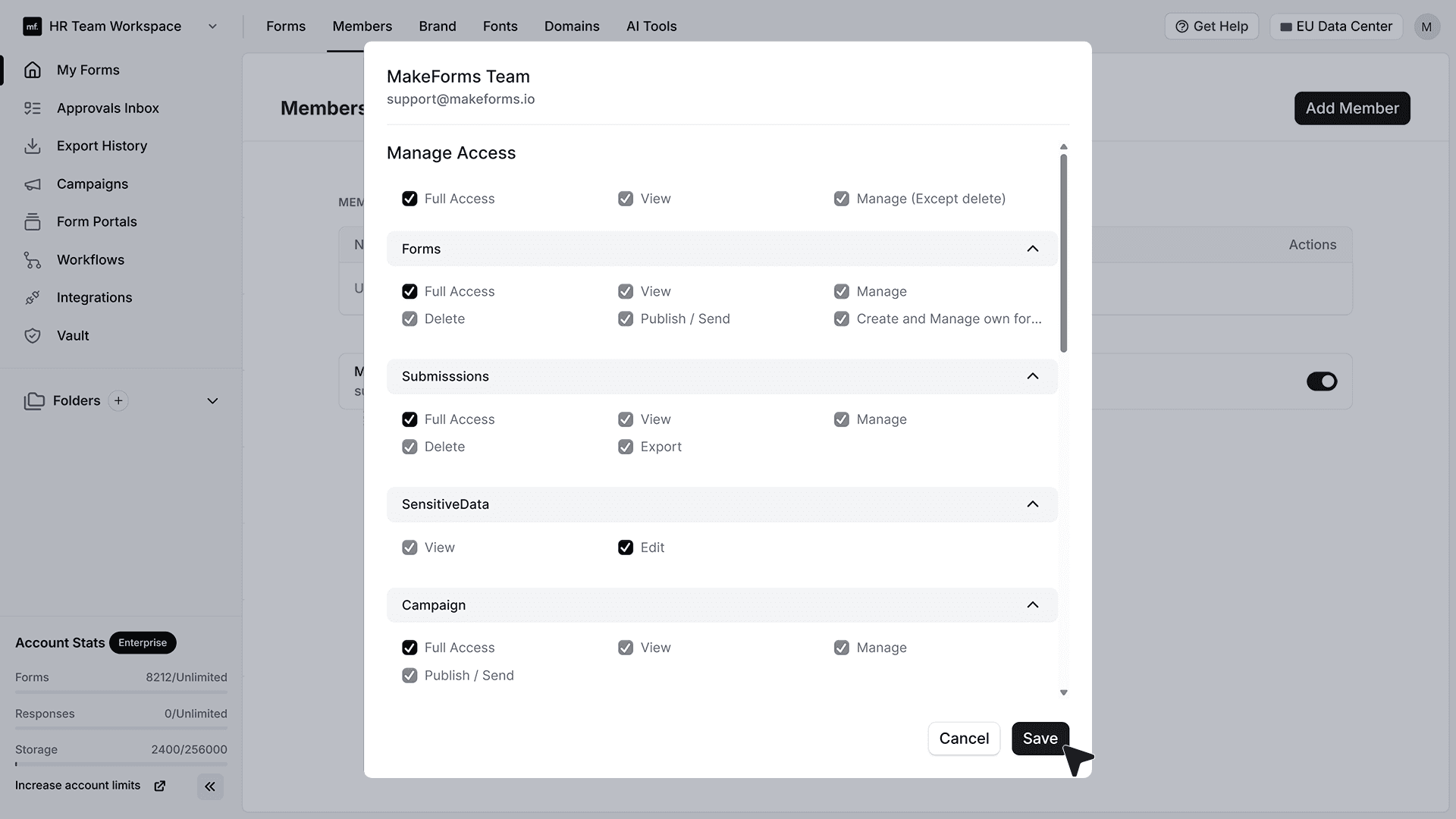Collapse the sidebar with double-chevron icon

pyautogui.click(x=210, y=786)
